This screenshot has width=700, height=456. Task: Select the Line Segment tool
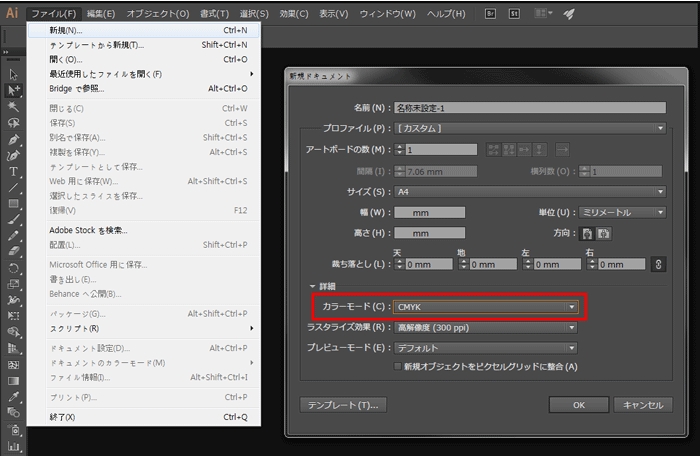[x=13, y=188]
